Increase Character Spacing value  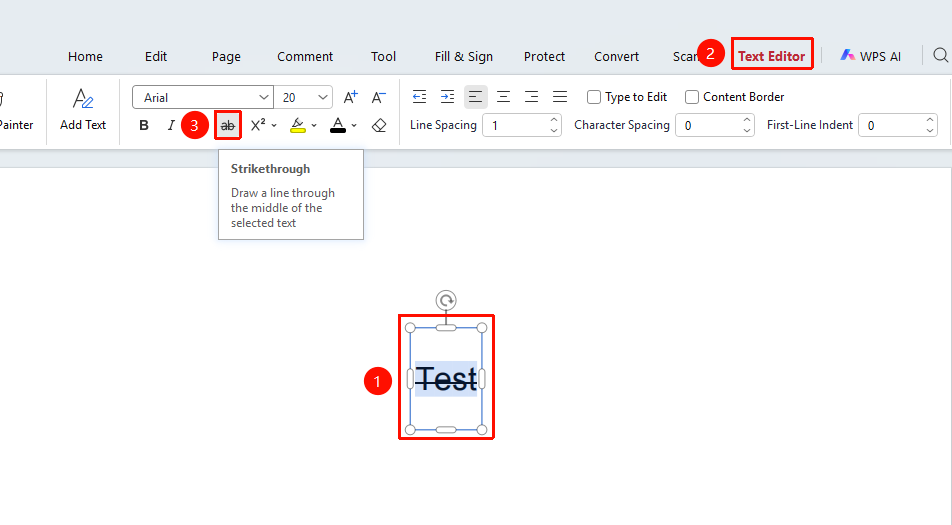pyautogui.click(x=747, y=120)
